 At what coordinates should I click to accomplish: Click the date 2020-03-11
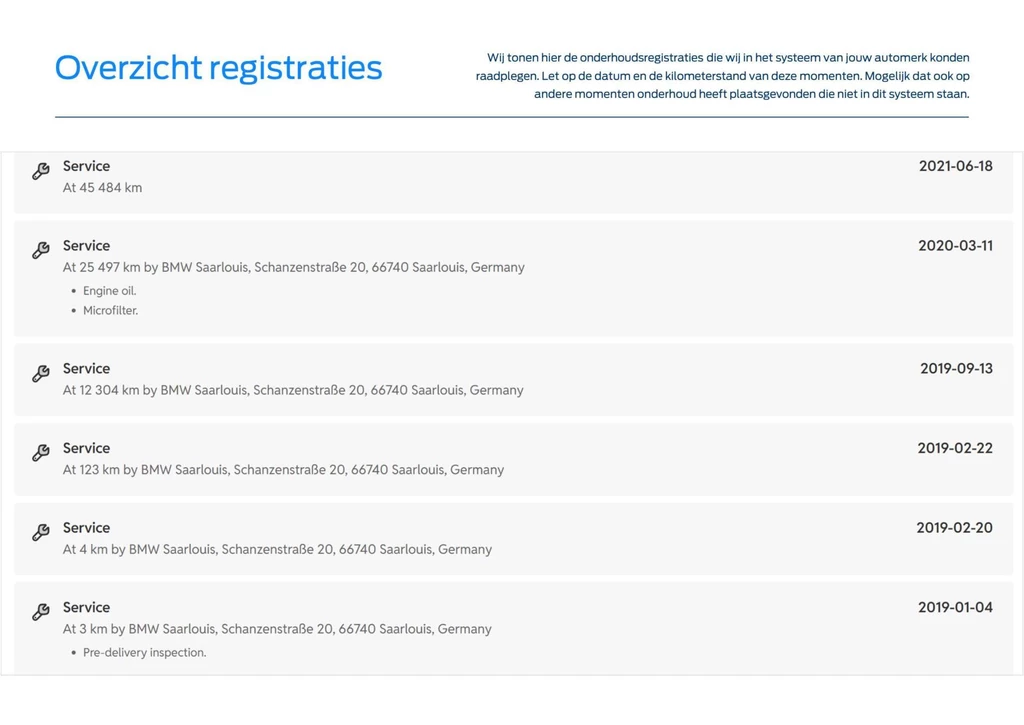955,246
